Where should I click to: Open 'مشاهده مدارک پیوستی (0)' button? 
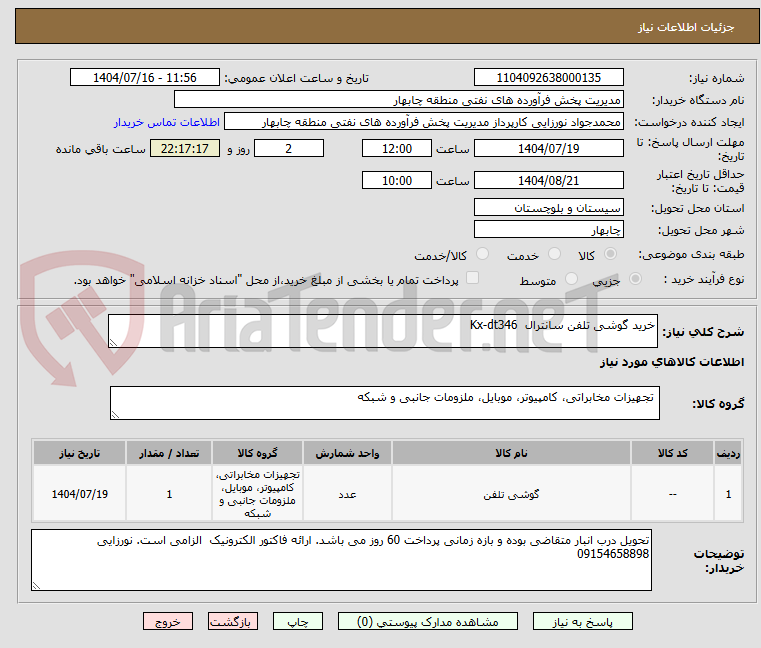[428, 622]
